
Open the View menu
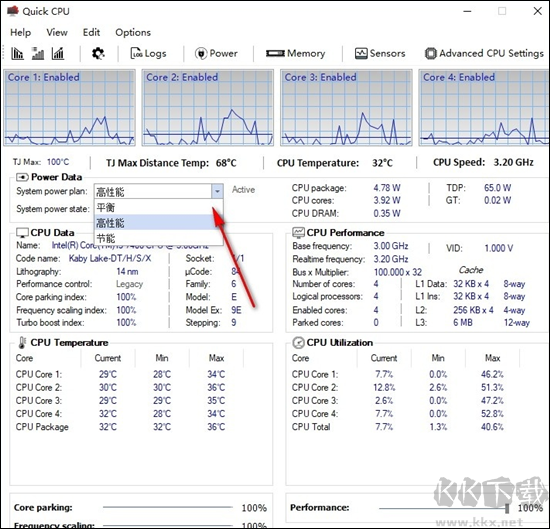(x=57, y=32)
